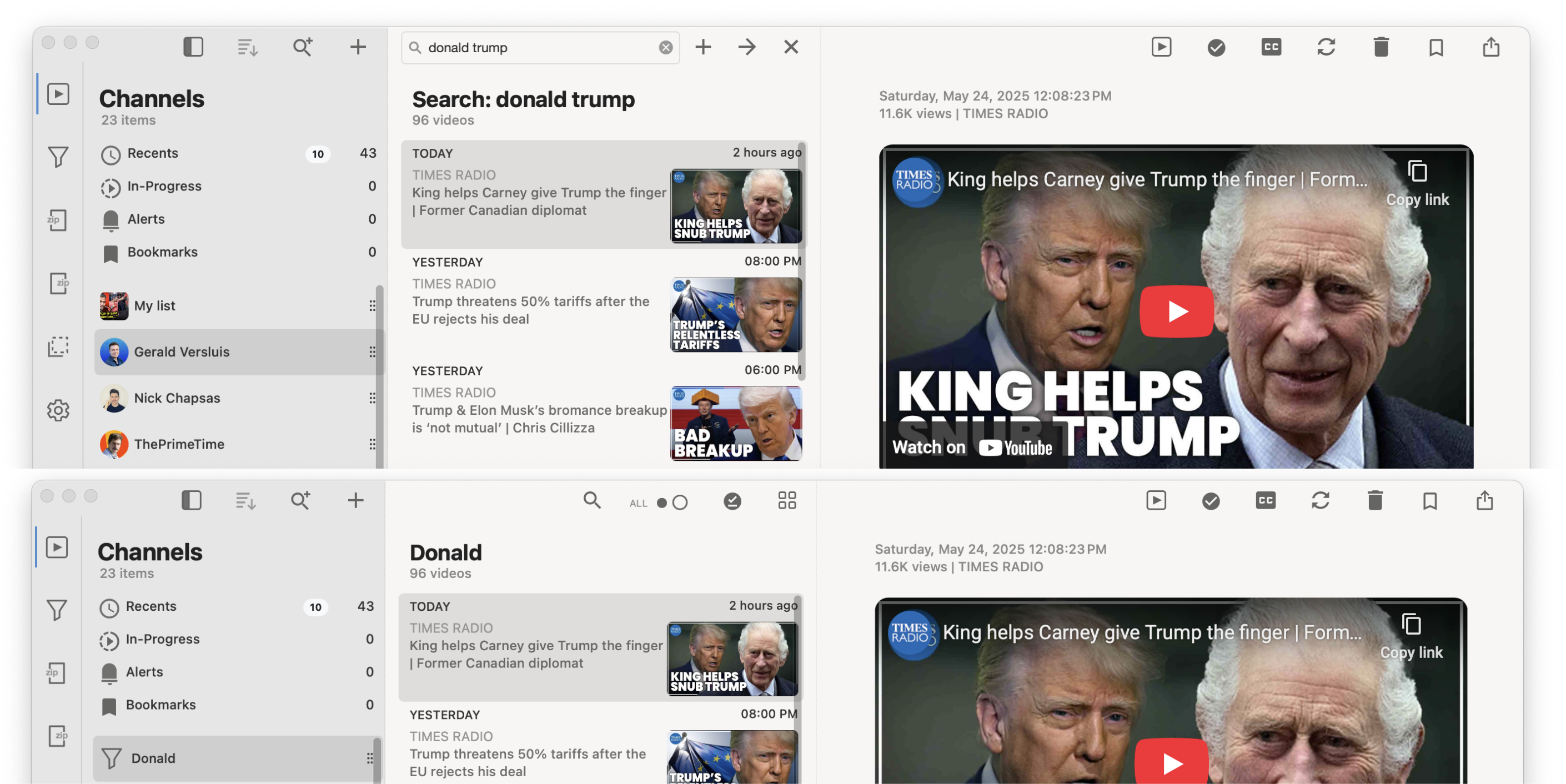Select the Donald filter in the channel list
The height and width of the screenshot is (784, 1566).
(x=153, y=758)
